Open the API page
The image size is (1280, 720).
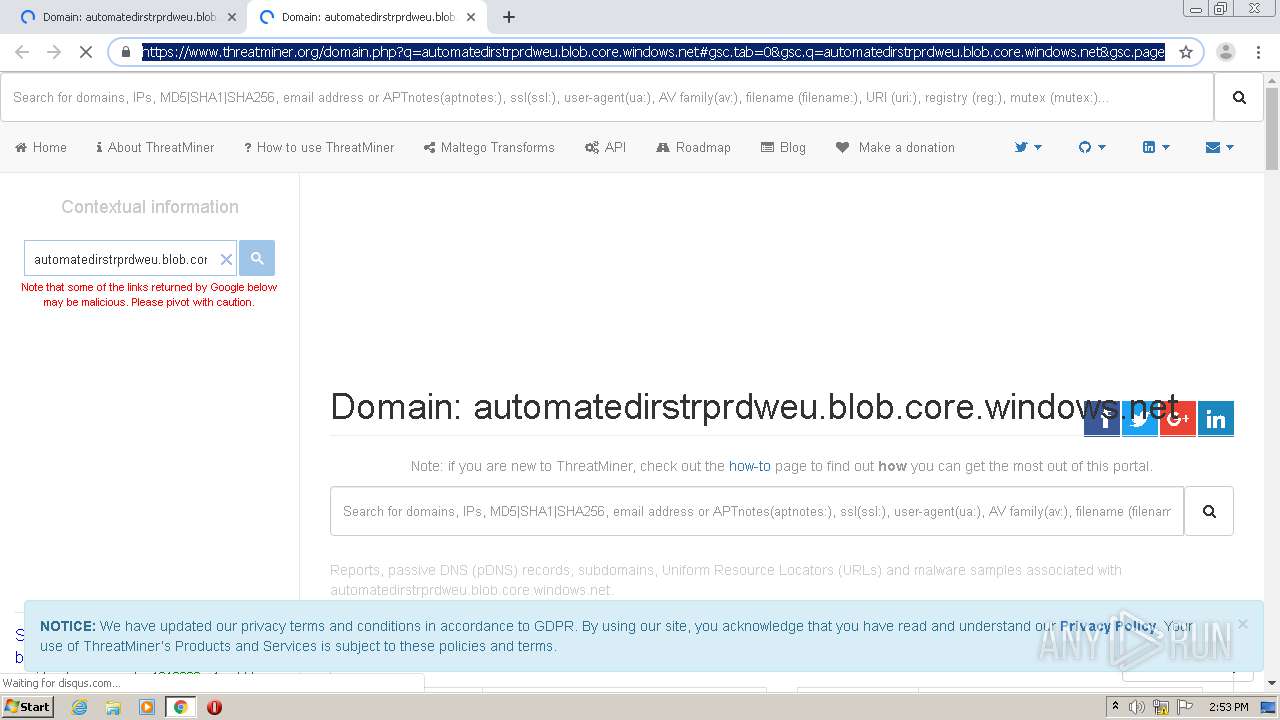coord(606,147)
